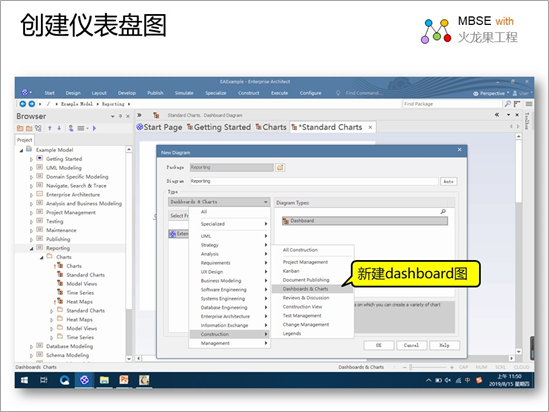549x412 pixels.
Task: Click the package browse folder icon in New Diagram
Action: click(280, 168)
